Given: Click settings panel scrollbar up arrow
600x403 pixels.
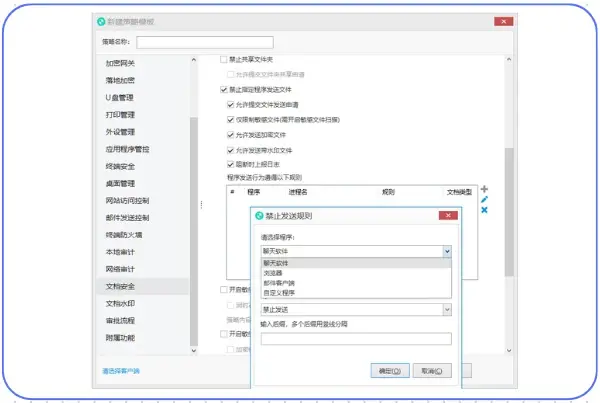Looking at the screenshot, I should [509, 59].
